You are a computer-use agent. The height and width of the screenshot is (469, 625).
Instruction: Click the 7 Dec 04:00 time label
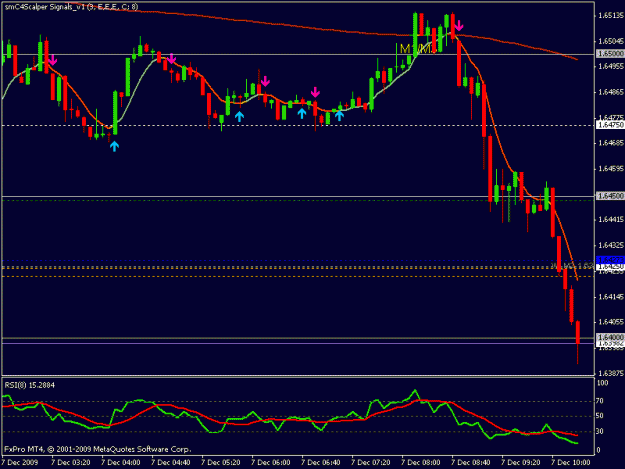coord(121,462)
